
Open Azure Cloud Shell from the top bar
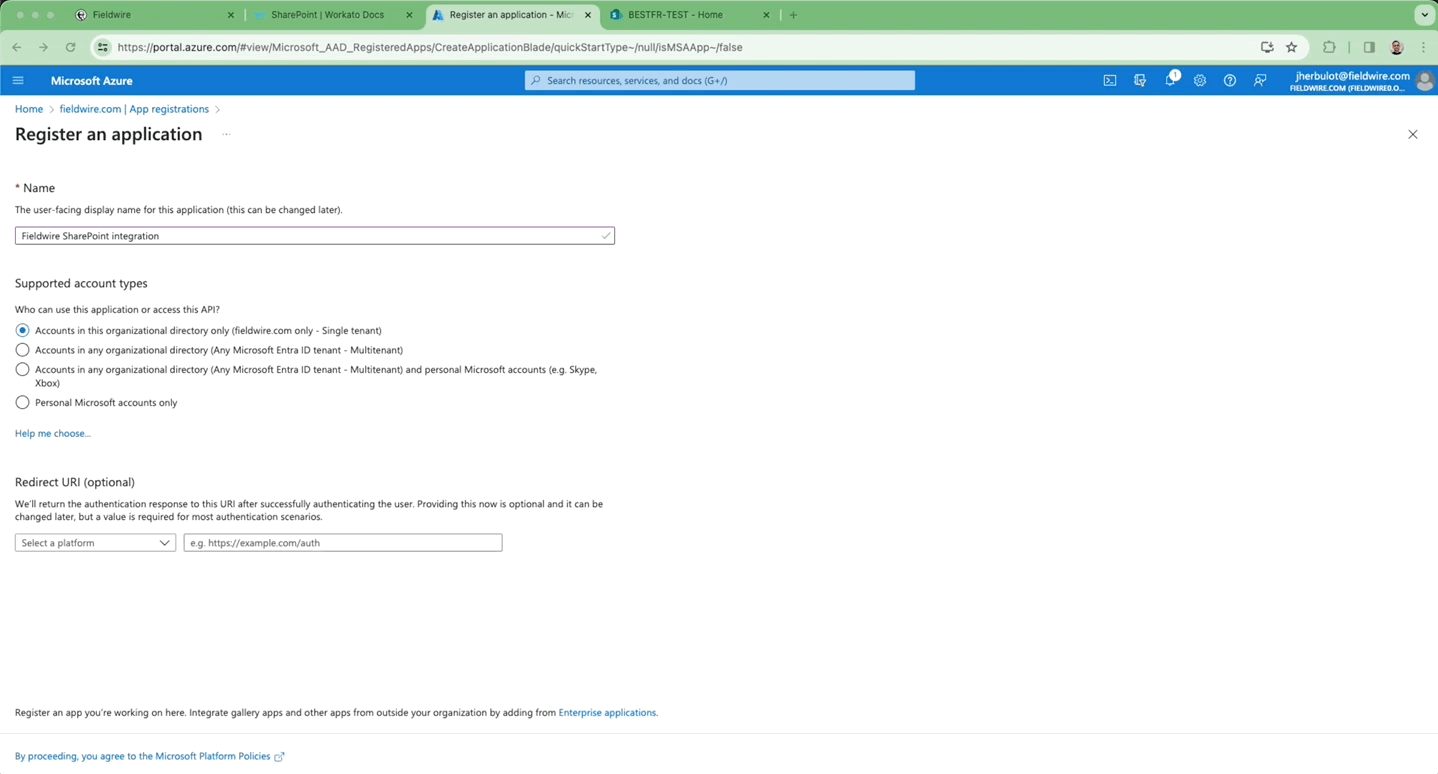(x=1109, y=80)
